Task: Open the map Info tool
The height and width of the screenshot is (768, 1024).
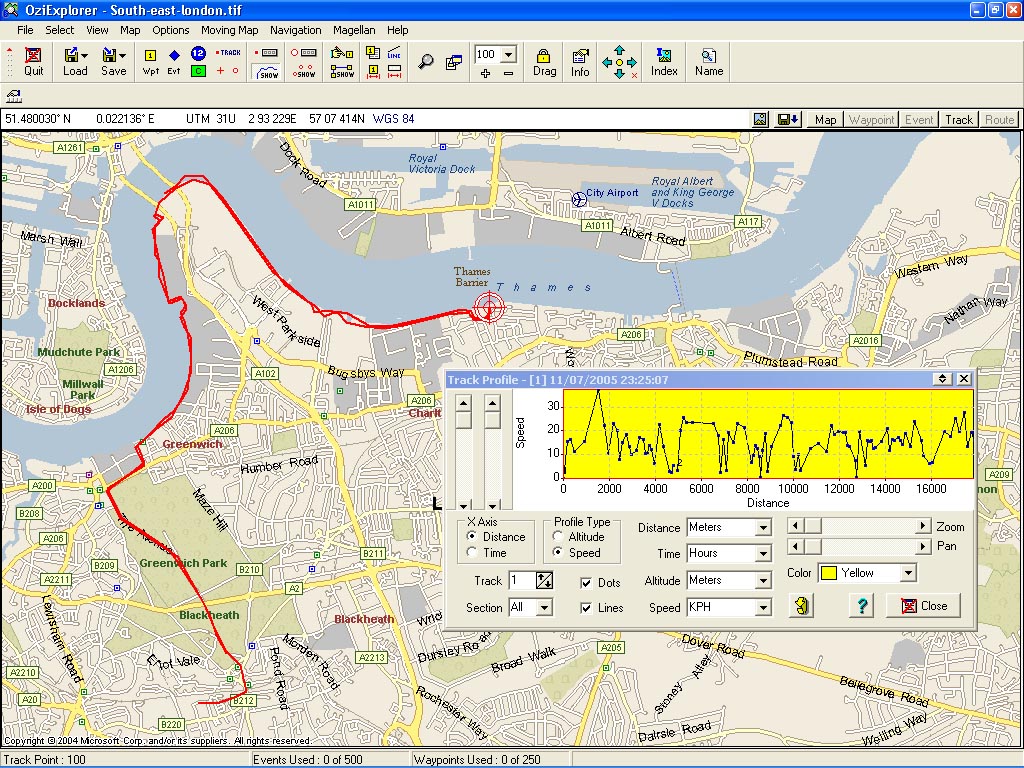Action: click(580, 62)
